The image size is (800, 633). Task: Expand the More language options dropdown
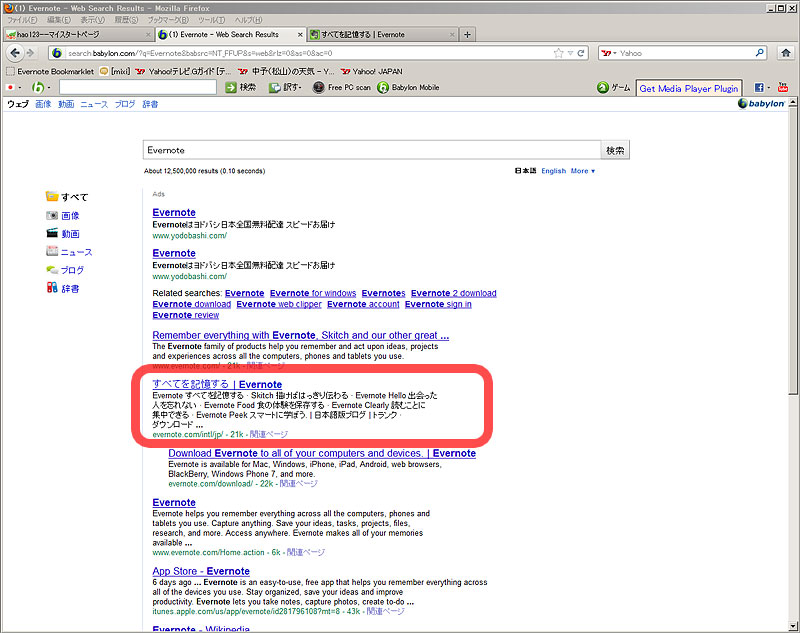[583, 171]
